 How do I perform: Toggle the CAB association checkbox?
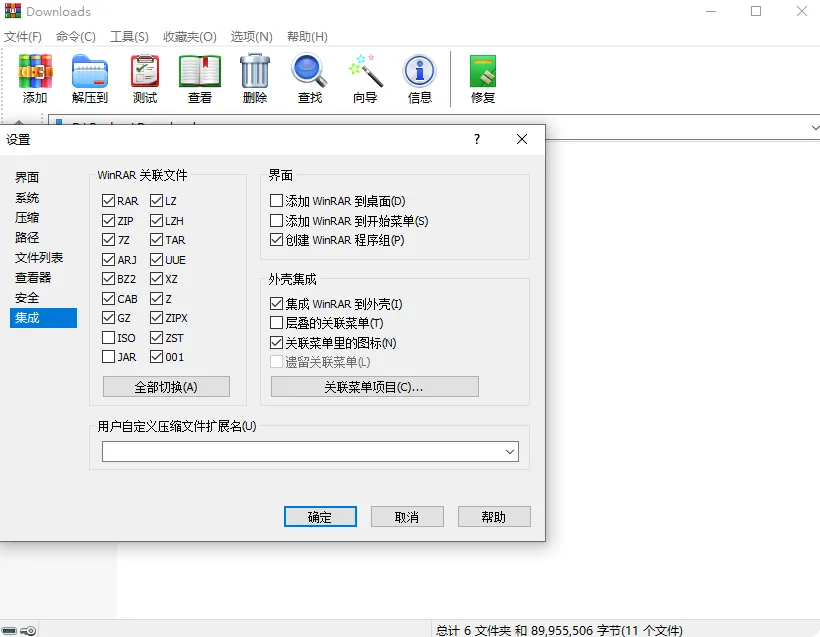[x=108, y=299]
